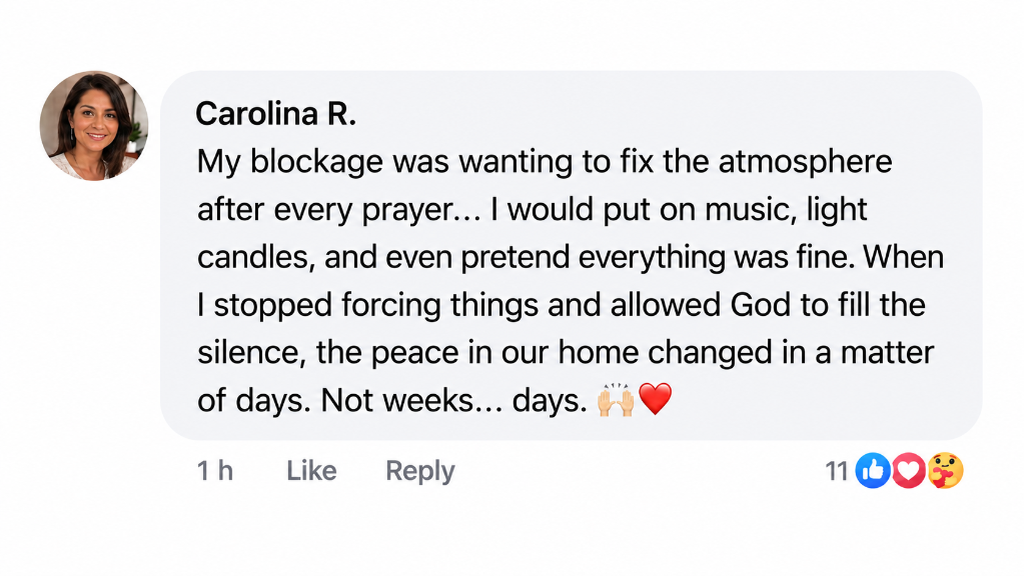1024x576 pixels.
Task: Click the care hug reaction emoji
Action: [945, 470]
